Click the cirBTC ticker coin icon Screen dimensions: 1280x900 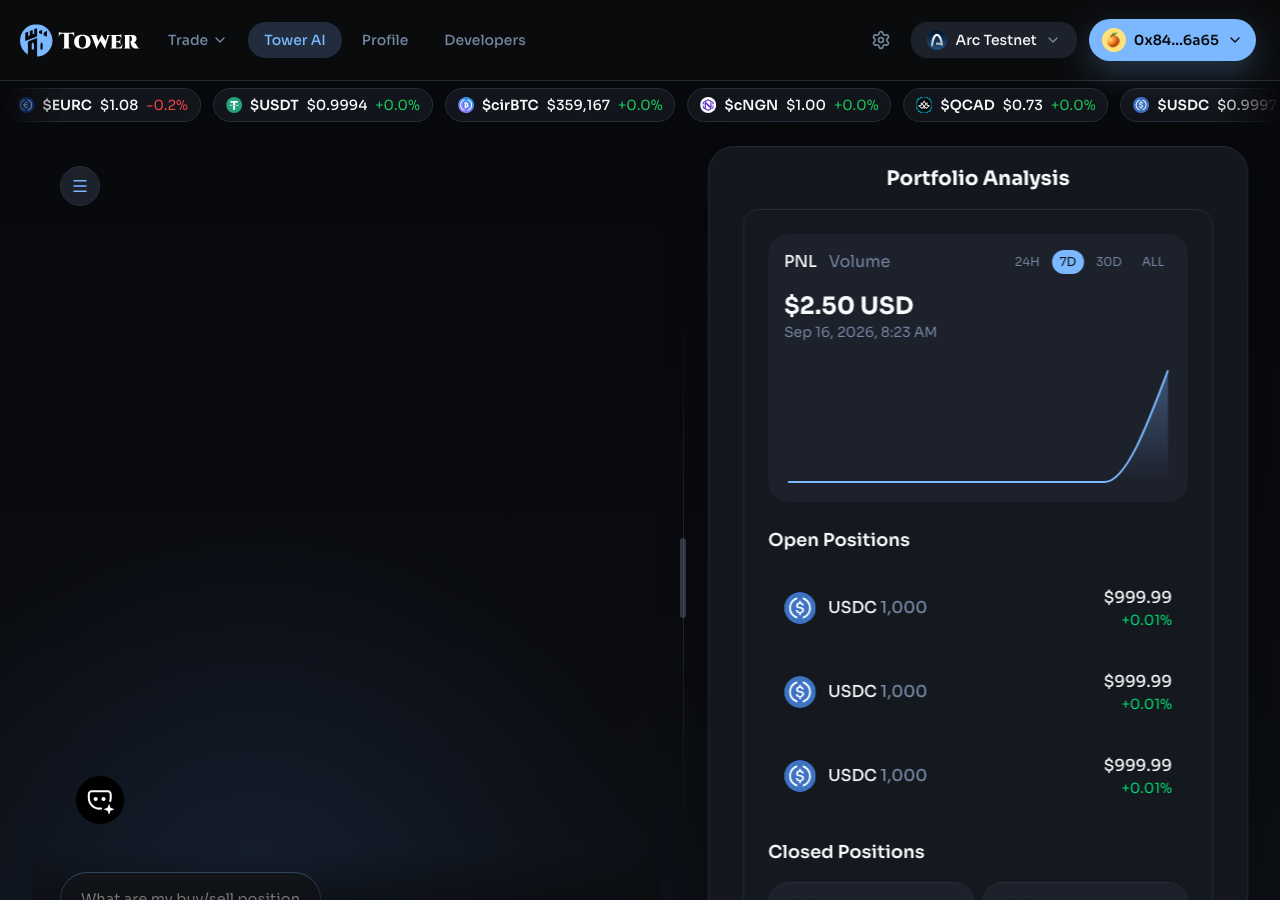(466, 105)
